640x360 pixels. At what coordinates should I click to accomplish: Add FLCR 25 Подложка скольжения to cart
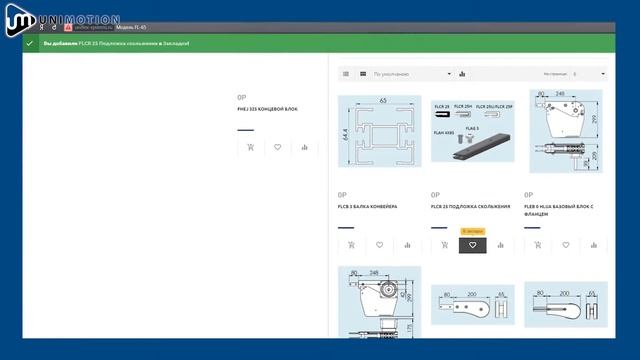coord(444,245)
